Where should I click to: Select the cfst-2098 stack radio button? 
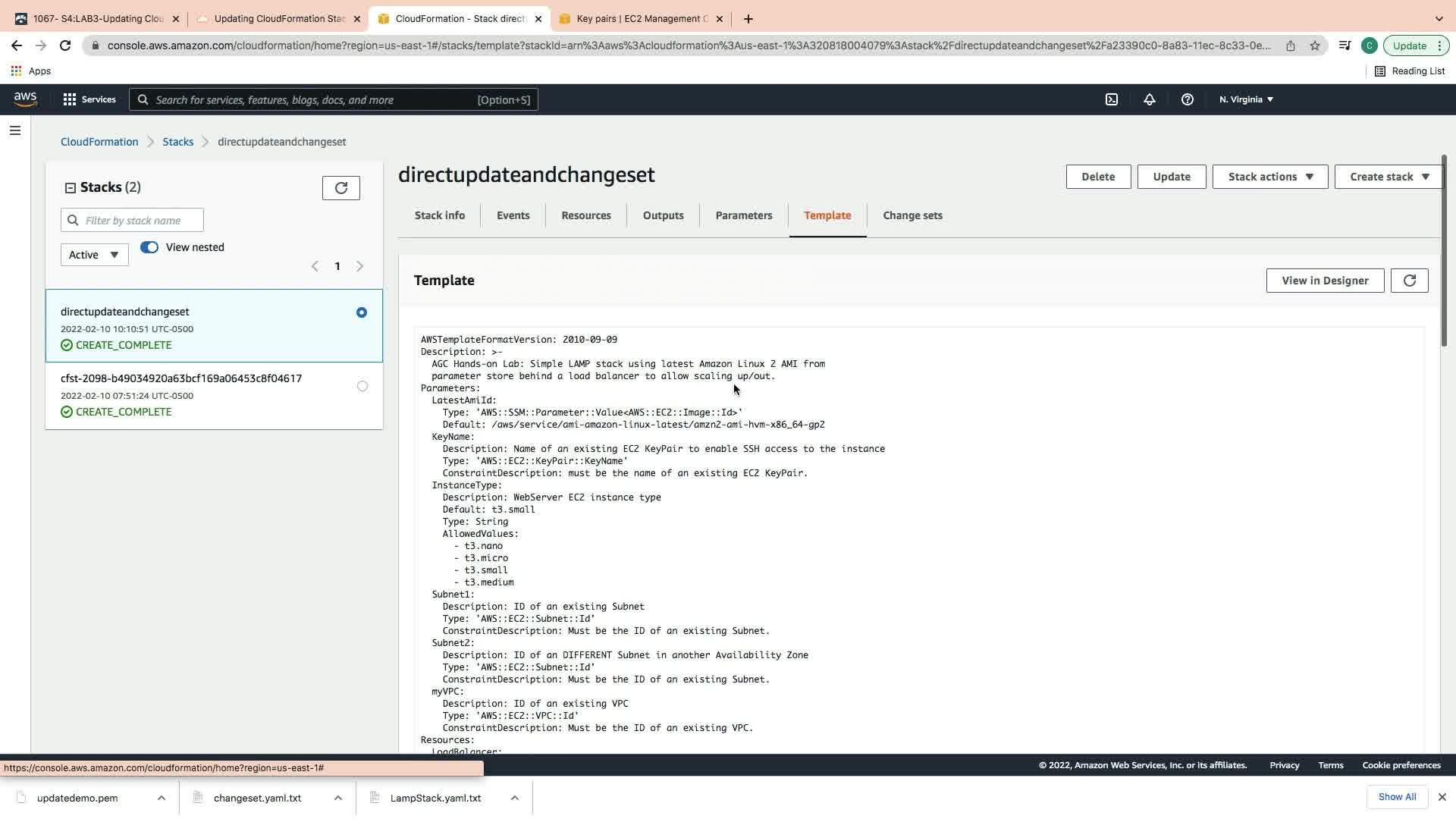tap(362, 386)
